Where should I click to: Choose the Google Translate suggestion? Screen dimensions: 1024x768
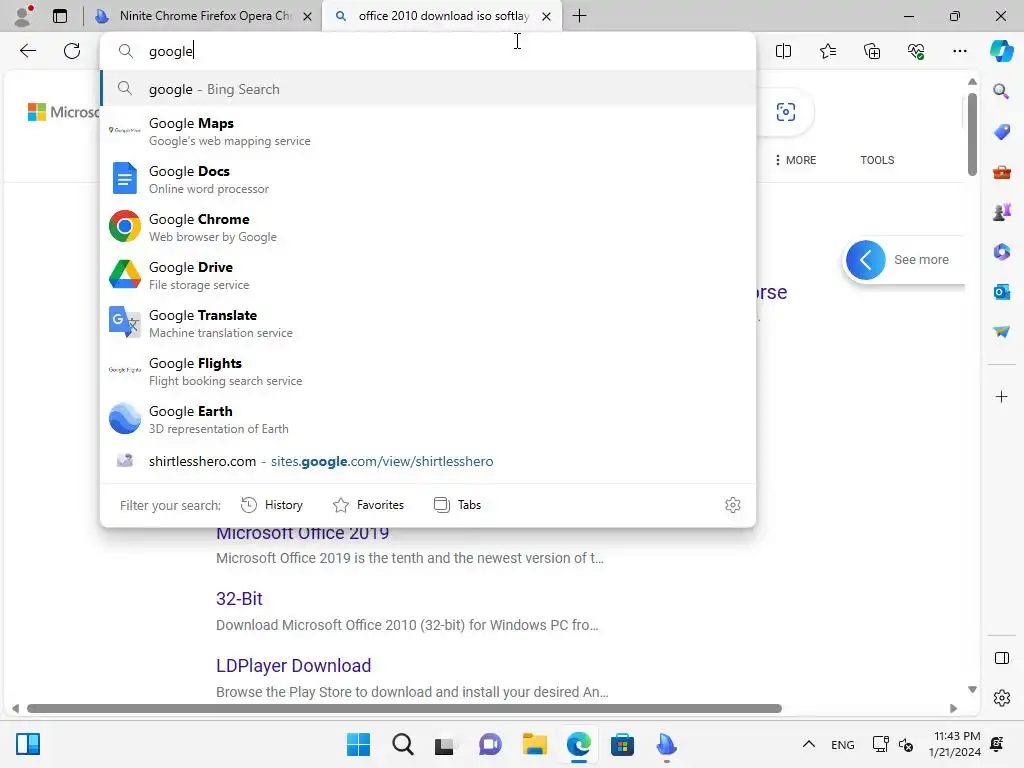pos(428,323)
